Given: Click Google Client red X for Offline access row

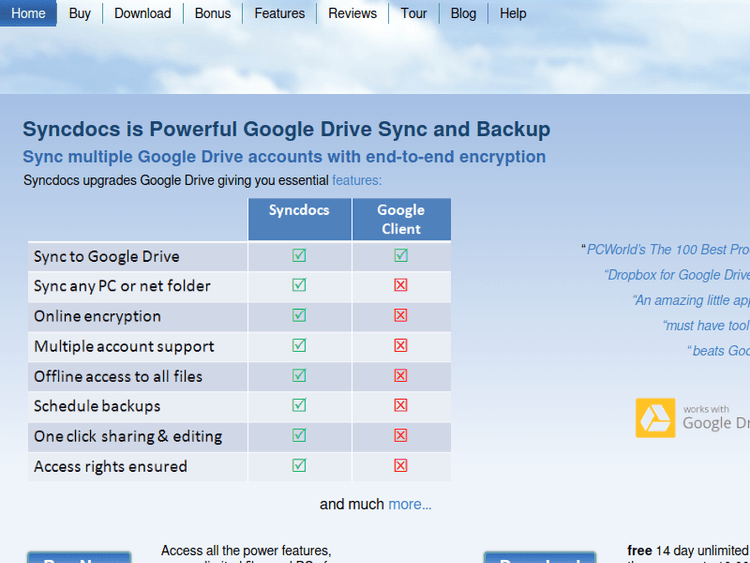Looking at the screenshot, I should click(401, 375).
